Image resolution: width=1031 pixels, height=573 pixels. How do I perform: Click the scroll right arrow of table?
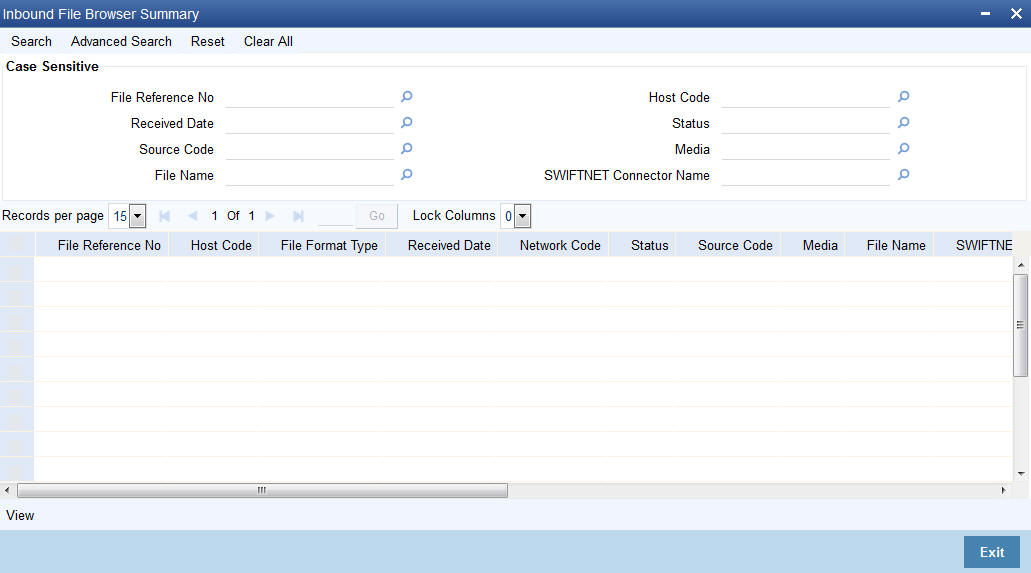click(1003, 490)
